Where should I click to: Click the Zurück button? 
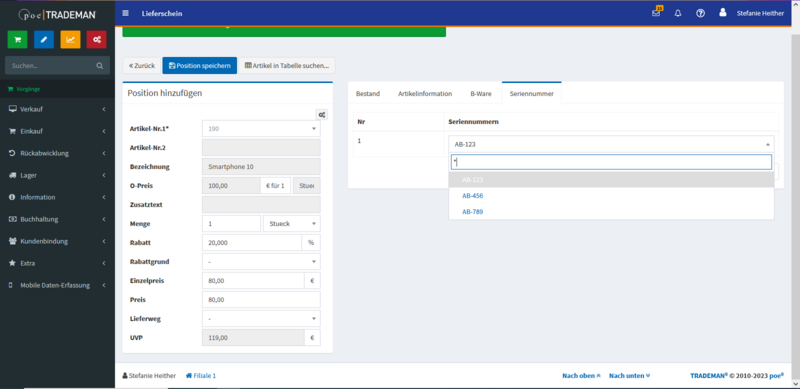(x=142, y=65)
